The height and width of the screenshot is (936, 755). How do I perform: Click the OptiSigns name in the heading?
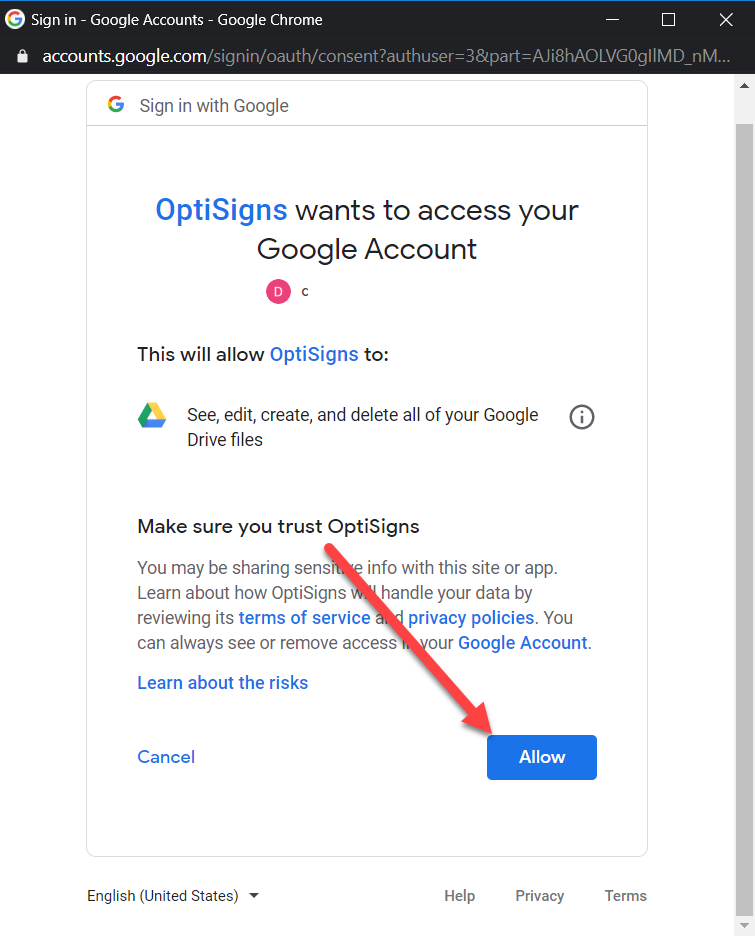(221, 210)
